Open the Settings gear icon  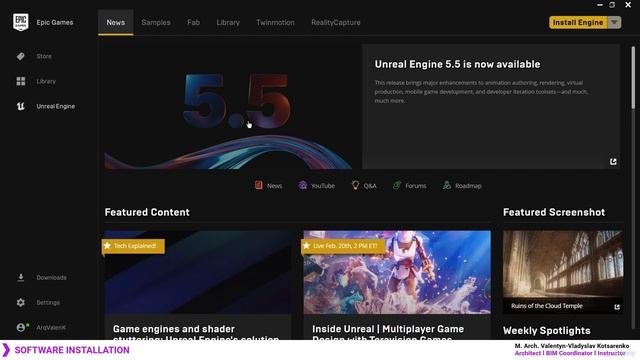[21, 302]
